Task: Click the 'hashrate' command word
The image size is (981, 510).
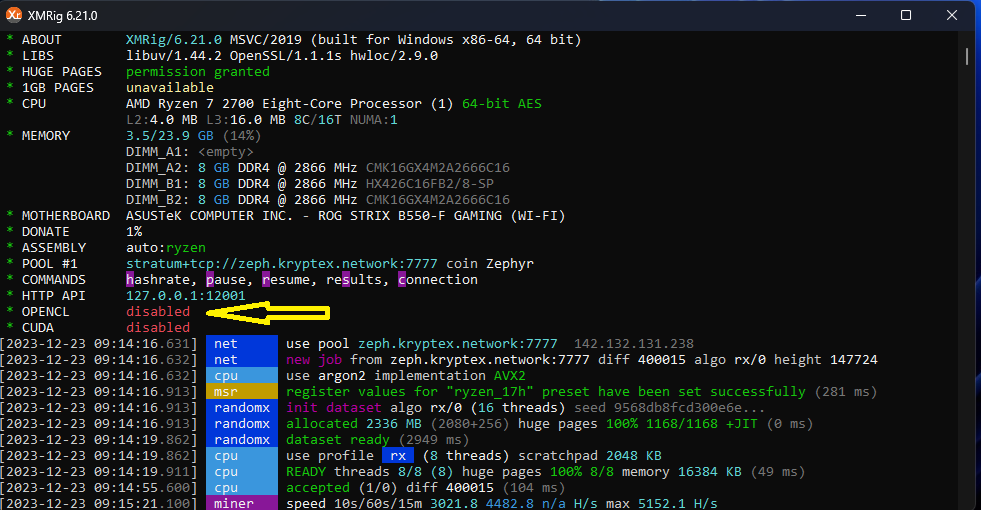Action: (158, 280)
